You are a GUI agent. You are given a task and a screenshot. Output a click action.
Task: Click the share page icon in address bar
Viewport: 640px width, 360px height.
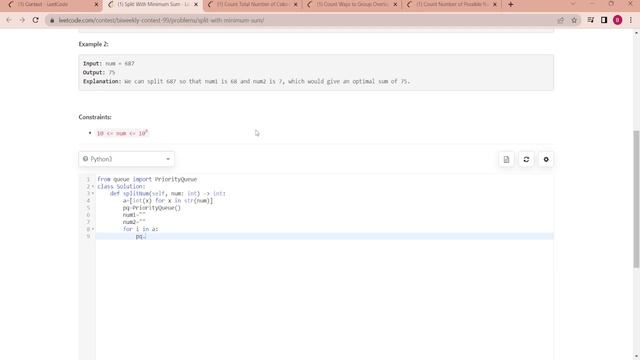tap(560, 20)
